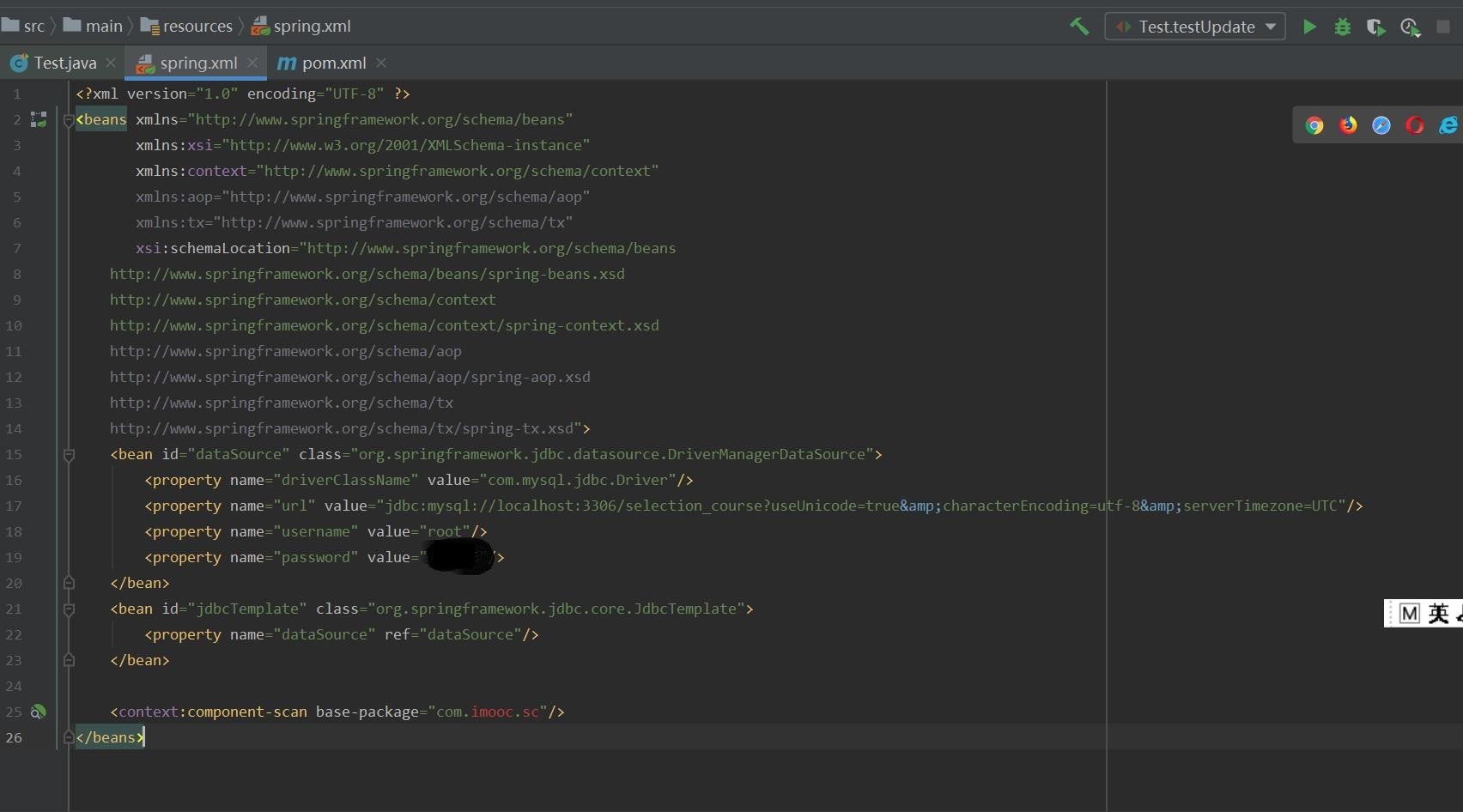This screenshot has height=812, width=1463.
Task: Open the resources breadcrumb folder
Action: click(187, 26)
